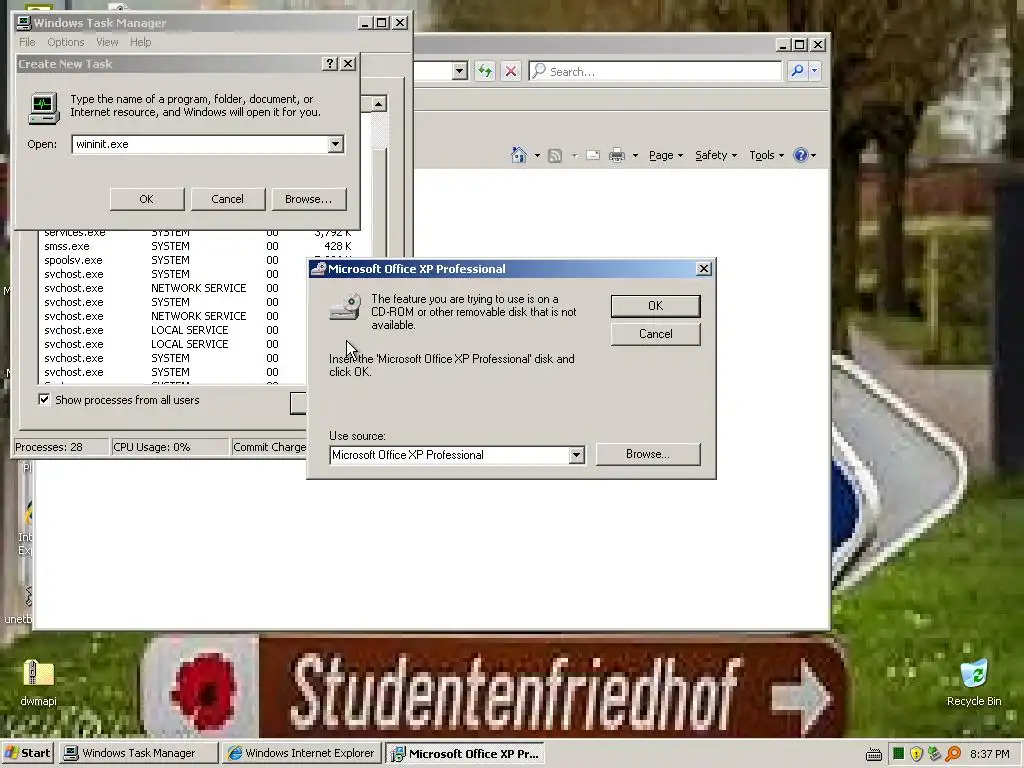Screen dimensions: 1024x768
Task: Expand the Help icon dropdown arrow
Action: [813, 156]
